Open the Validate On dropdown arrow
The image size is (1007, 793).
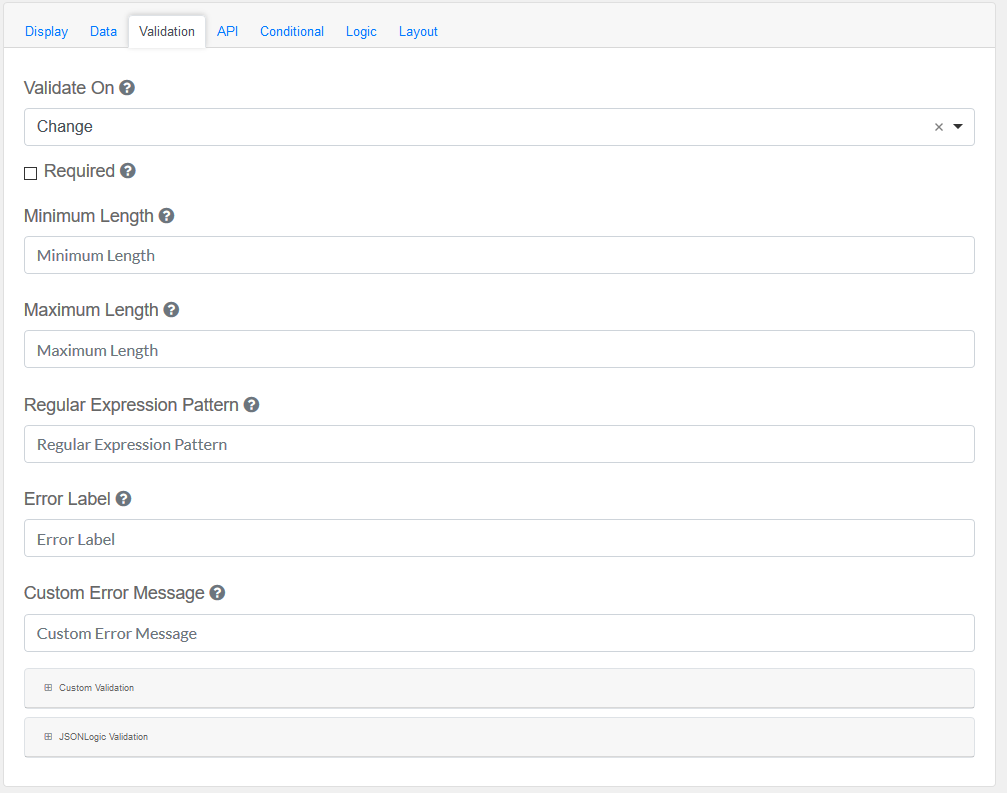coord(958,127)
